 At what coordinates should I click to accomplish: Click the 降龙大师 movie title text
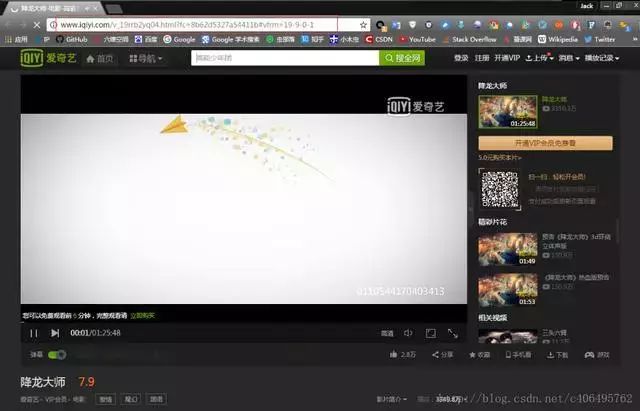43,382
